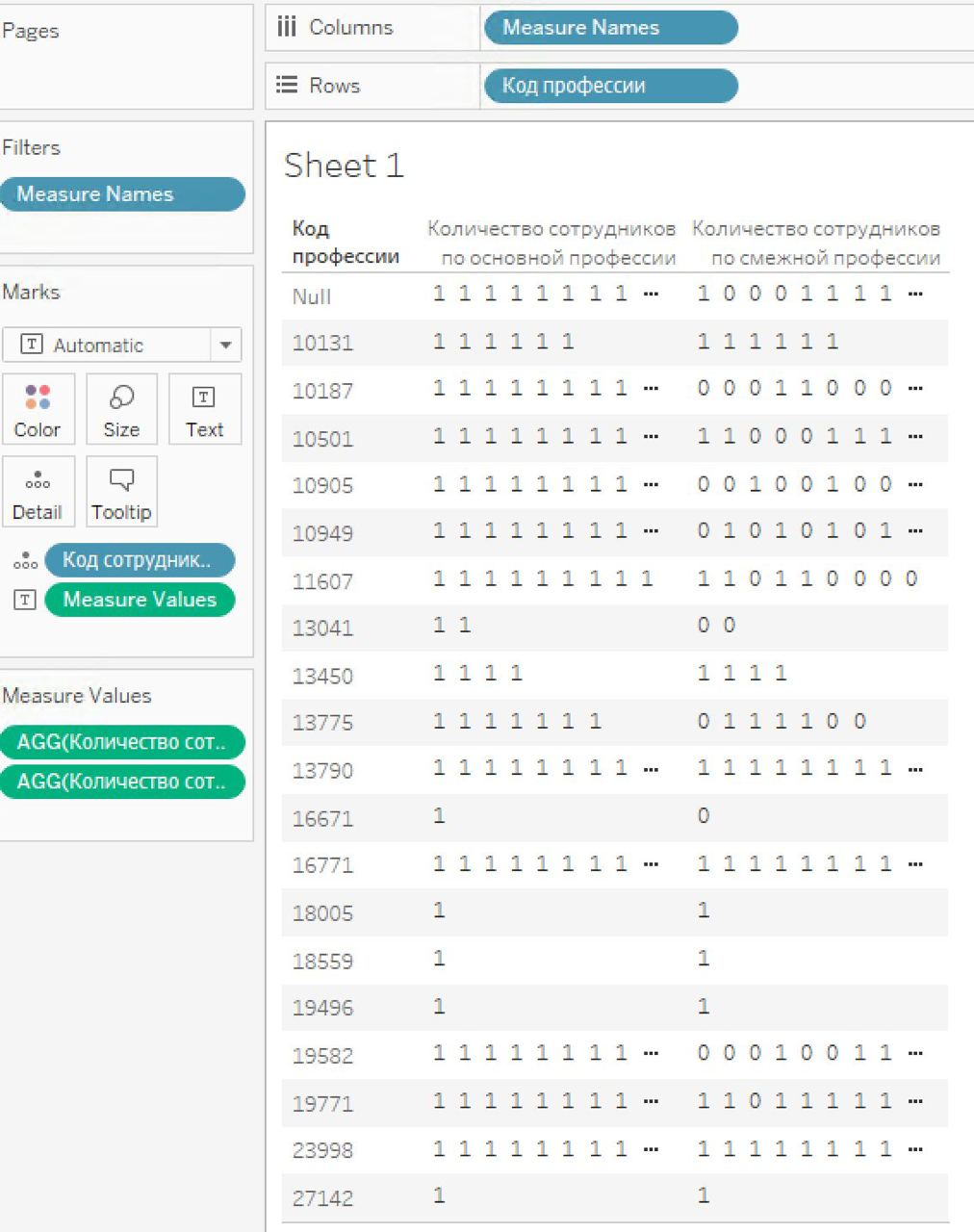Select row label 11607
974x1232 pixels.
tap(322, 581)
